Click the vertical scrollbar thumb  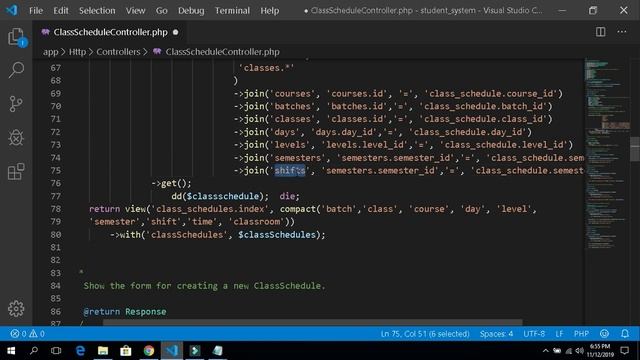point(635,149)
